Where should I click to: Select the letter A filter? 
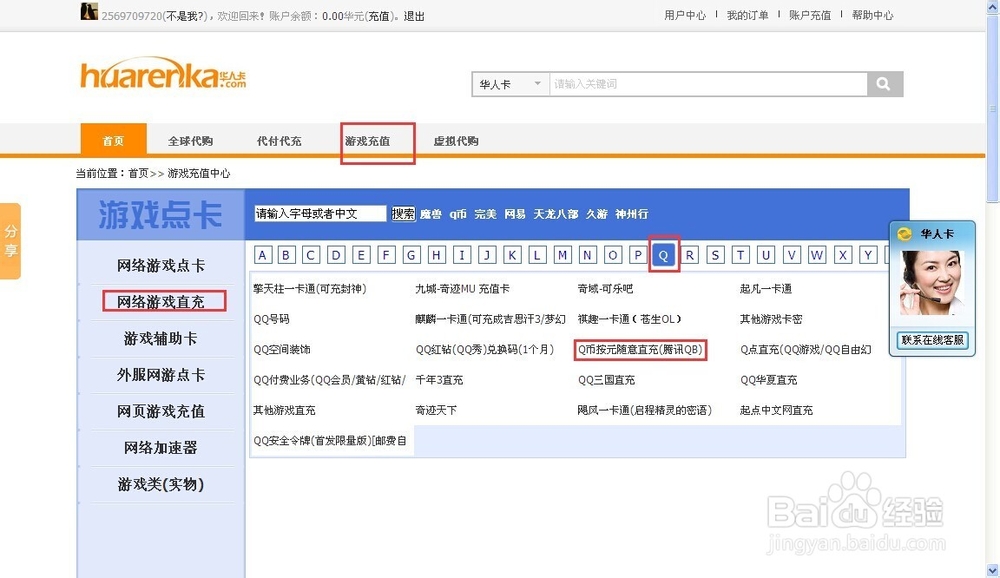coord(262,255)
